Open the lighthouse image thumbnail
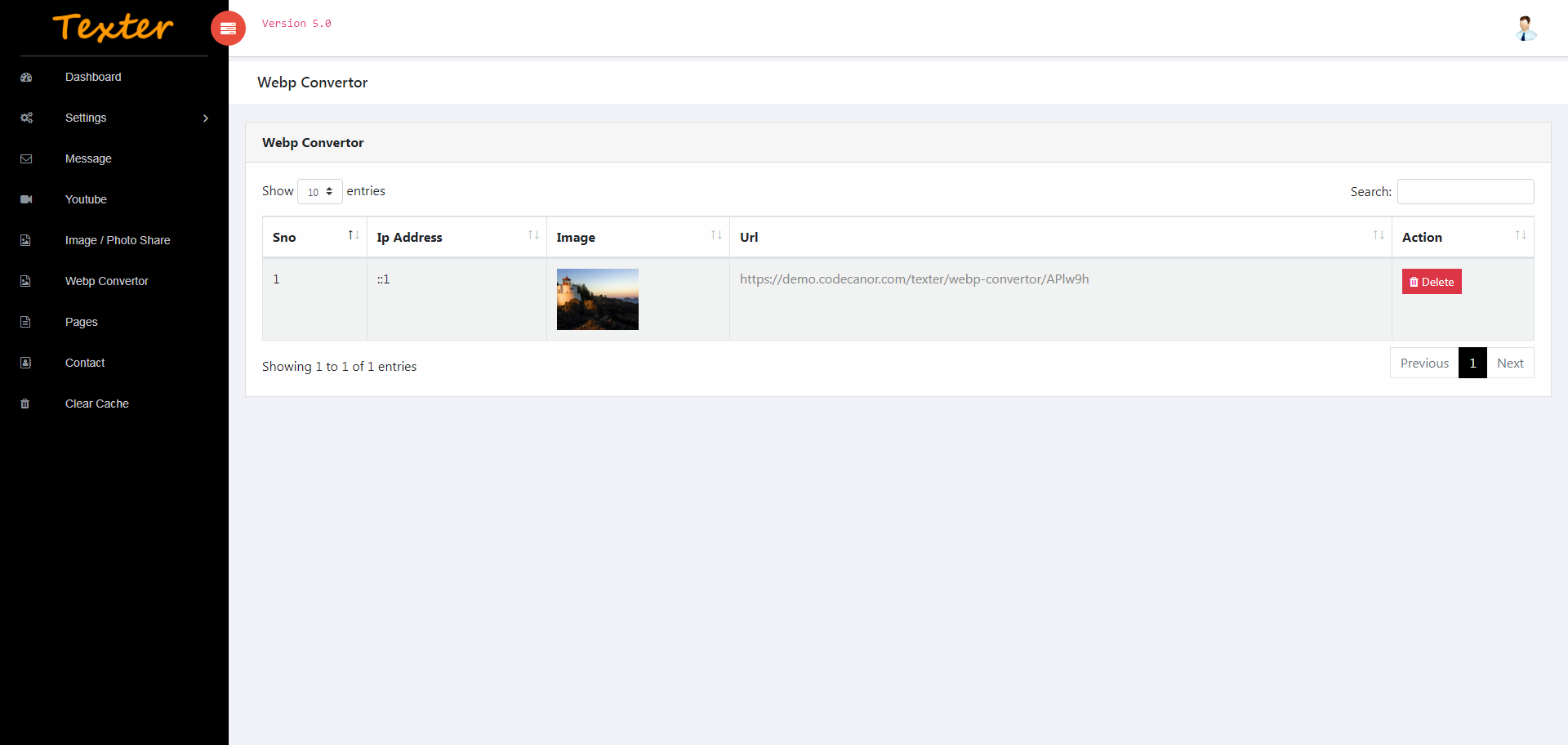Viewport: 1568px width, 745px height. pyautogui.click(x=598, y=300)
